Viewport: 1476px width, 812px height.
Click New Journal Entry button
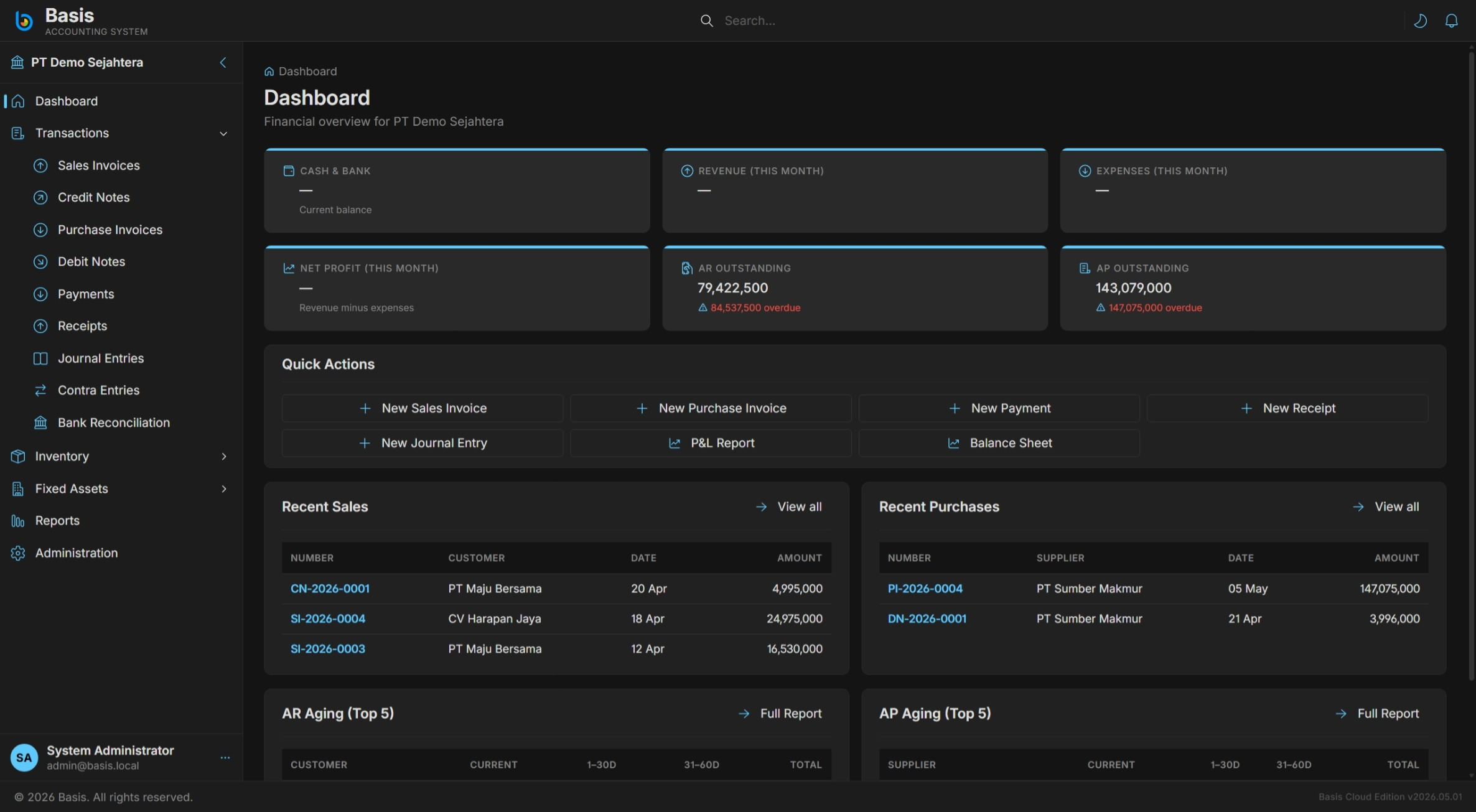click(423, 443)
